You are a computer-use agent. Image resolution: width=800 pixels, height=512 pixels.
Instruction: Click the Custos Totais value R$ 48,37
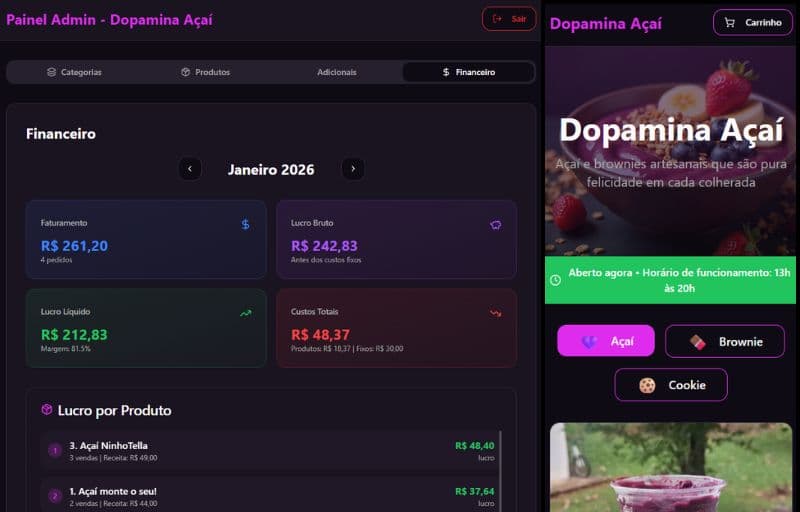tap(320, 335)
